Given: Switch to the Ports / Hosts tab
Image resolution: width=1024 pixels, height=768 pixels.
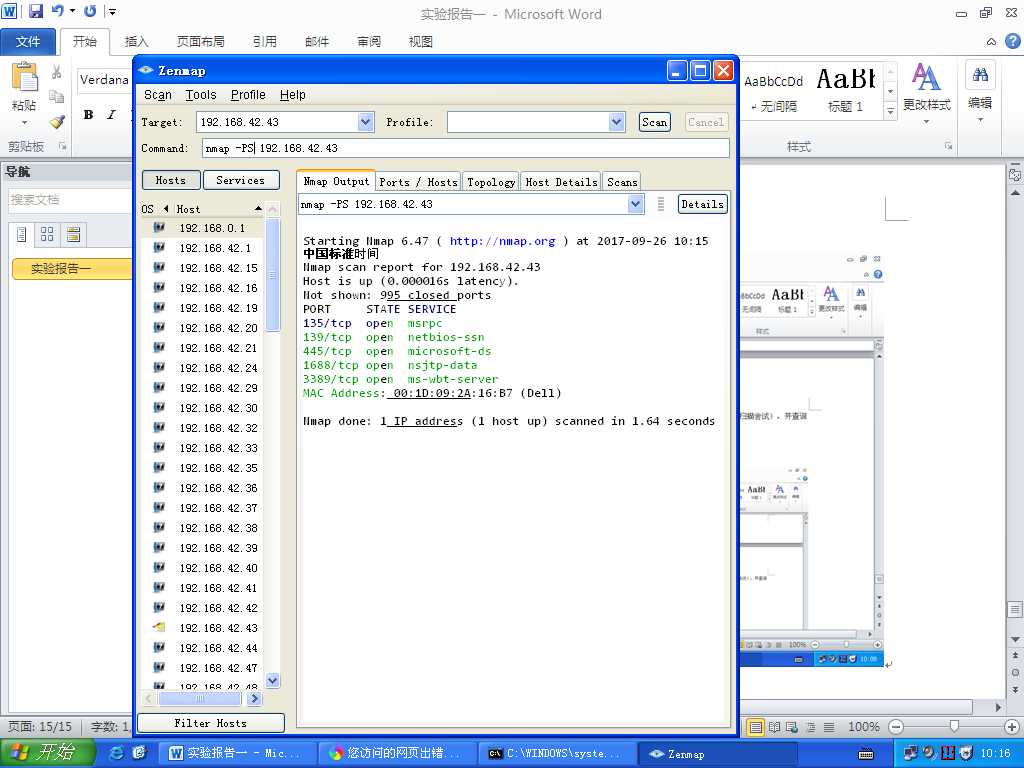Looking at the screenshot, I should 419,182.
